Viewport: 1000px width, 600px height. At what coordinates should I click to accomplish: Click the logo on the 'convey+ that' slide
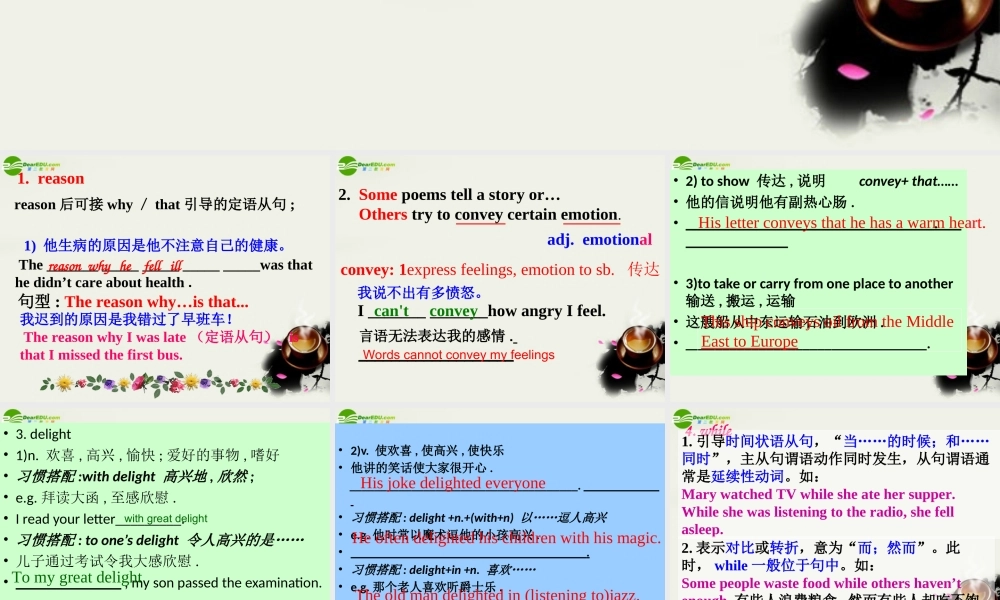click(x=701, y=164)
